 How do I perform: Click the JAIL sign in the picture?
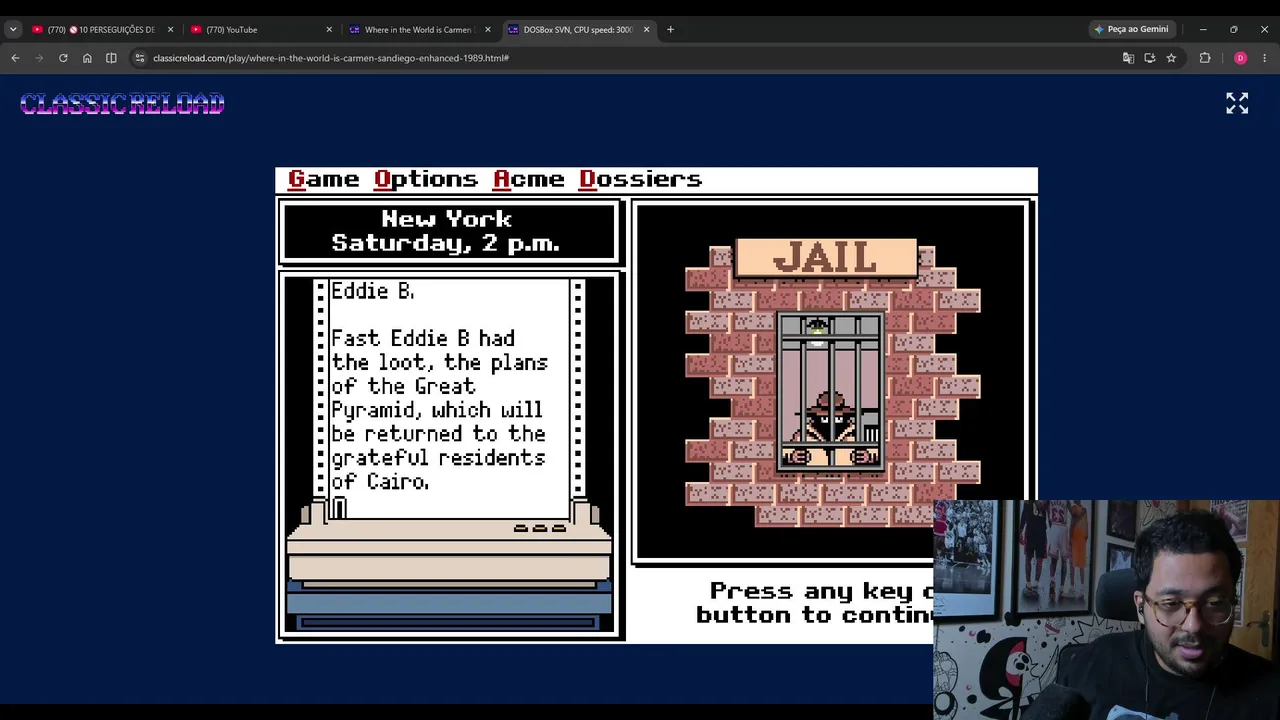point(826,258)
